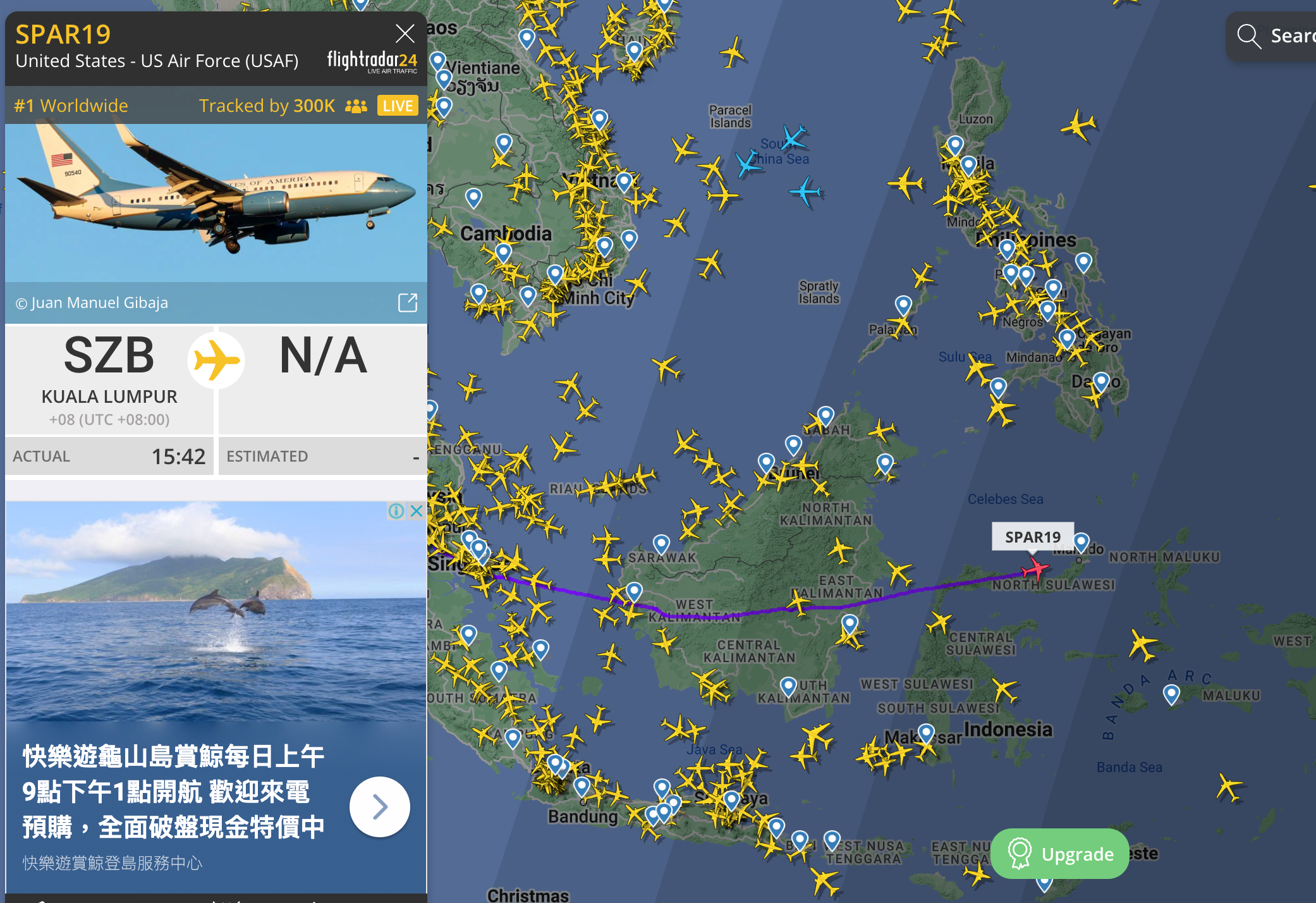Open the ad info icon

pyautogui.click(x=396, y=511)
